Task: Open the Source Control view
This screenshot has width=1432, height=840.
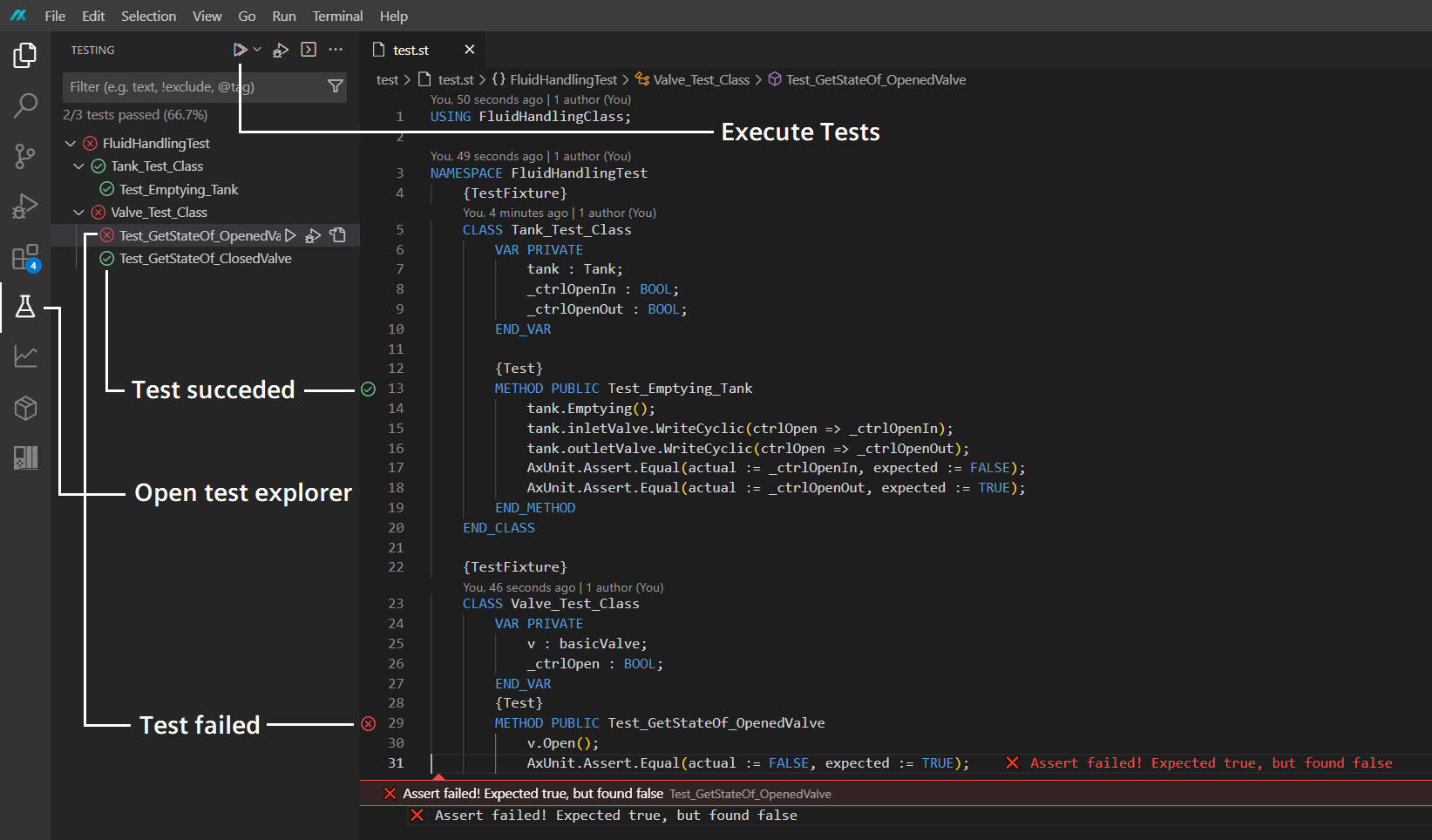Action: [x=25, y=156]
